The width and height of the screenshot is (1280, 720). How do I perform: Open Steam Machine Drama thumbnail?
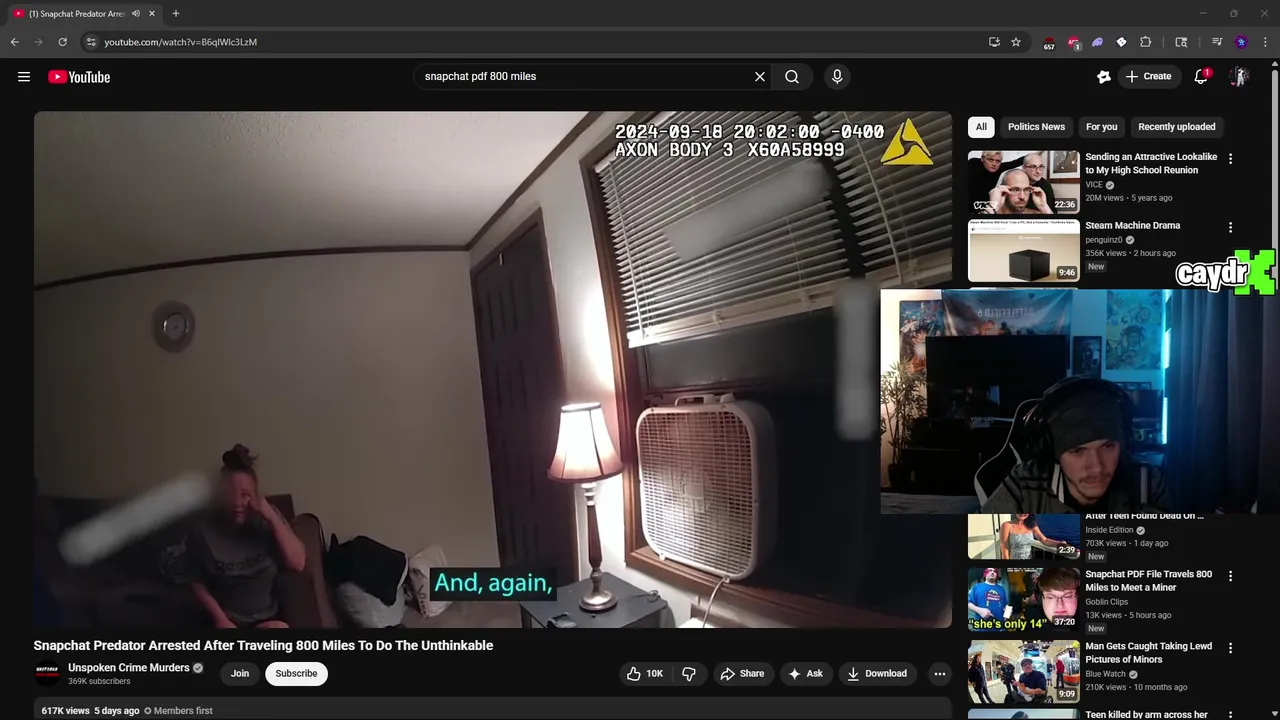[x=1024, y=250]
